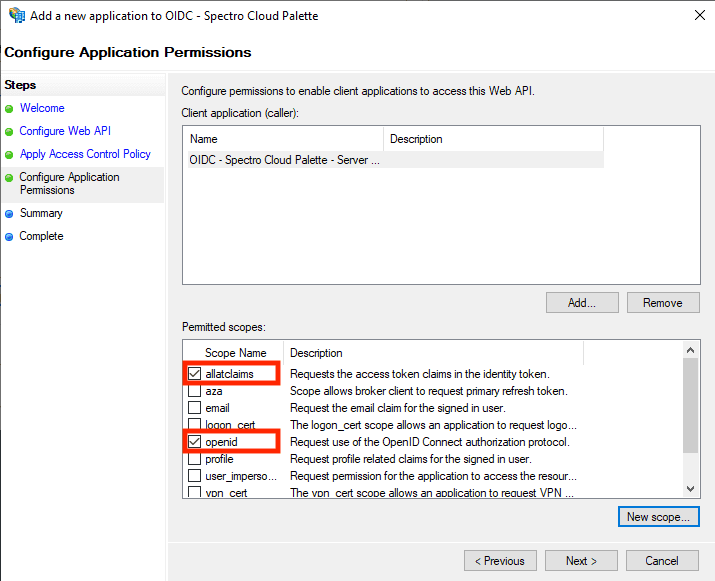Viewport: 715px width, 581px height.
Task: Uncheck the allatclaims scope
Action: [194, 374]
